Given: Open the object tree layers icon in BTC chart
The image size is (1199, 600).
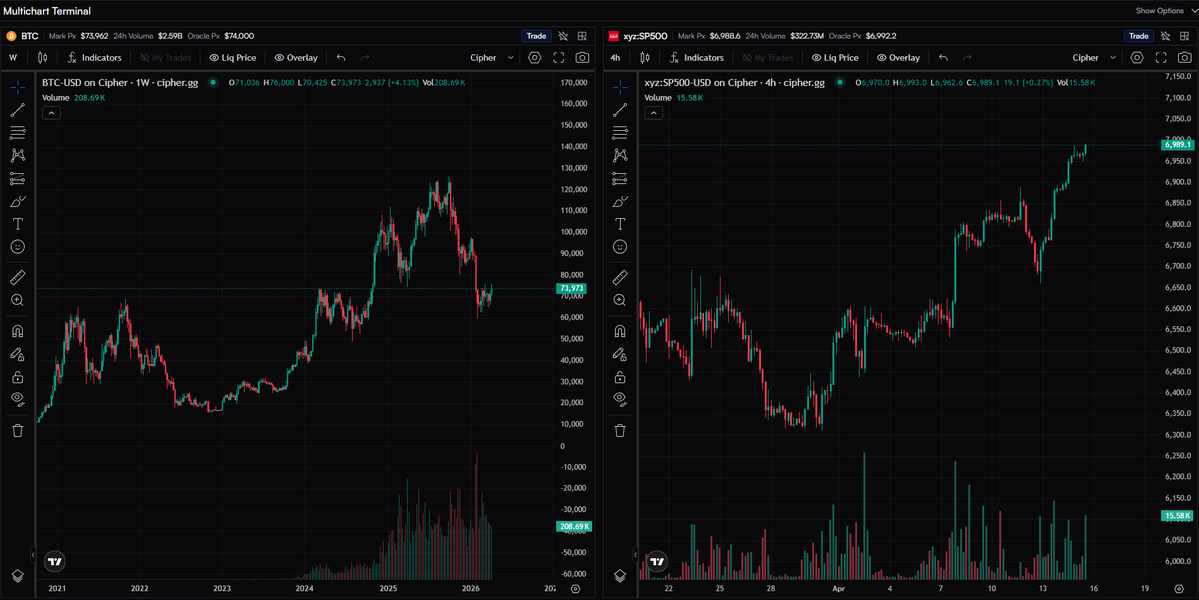Looking at the screenshot, I should tap(18, 576).
